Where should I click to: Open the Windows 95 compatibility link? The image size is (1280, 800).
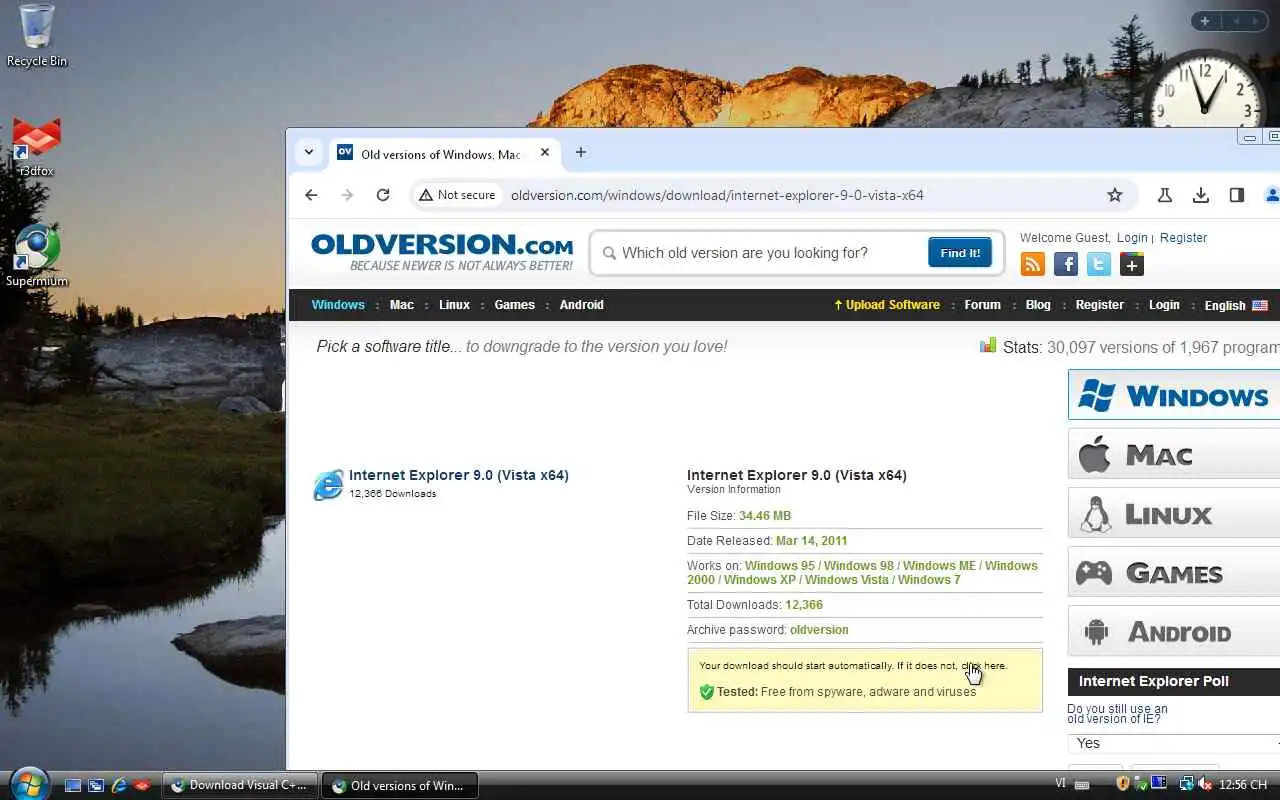click(780, 566)
